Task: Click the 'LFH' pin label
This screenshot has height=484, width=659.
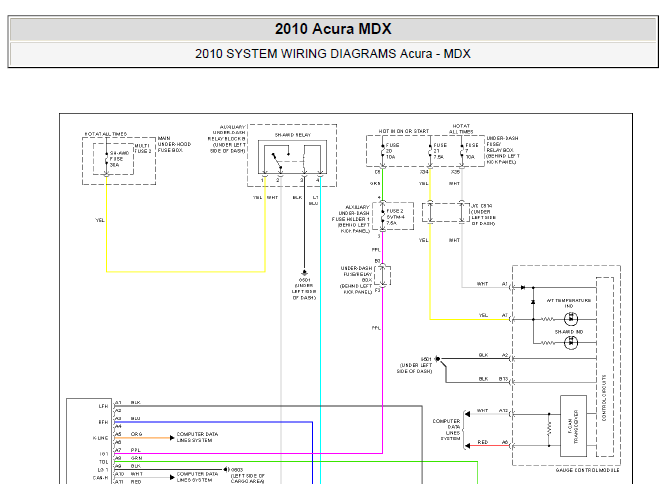Action: point(103,406)
